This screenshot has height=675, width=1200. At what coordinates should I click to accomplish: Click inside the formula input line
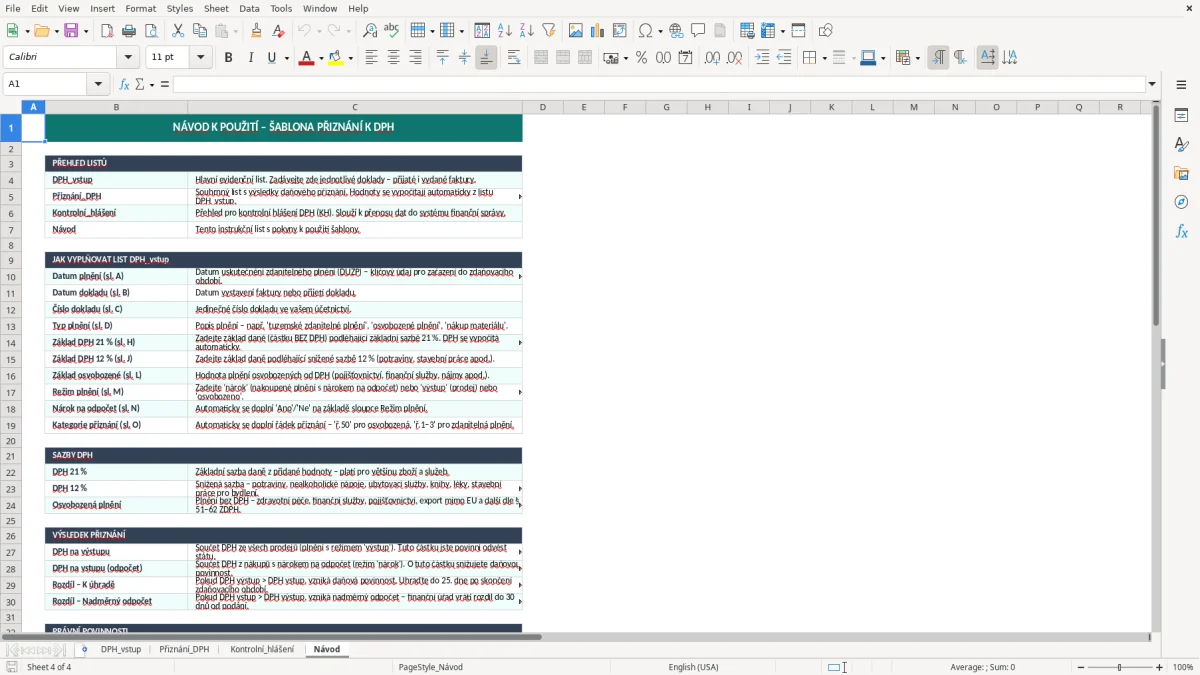click(658, 84)
